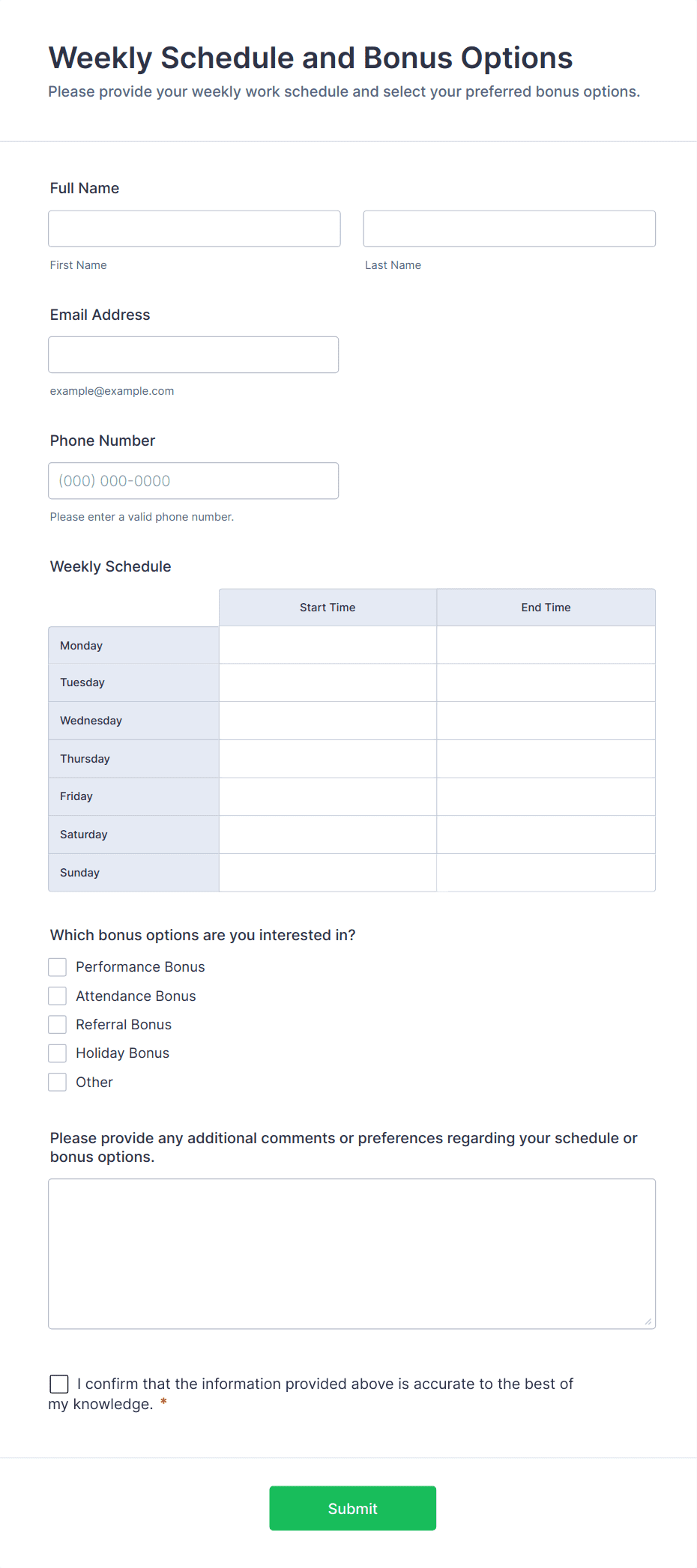Click the First Name input field
Image resolution: width=697 pixels, height=1568 pixels.
click(x=194, y=228)
